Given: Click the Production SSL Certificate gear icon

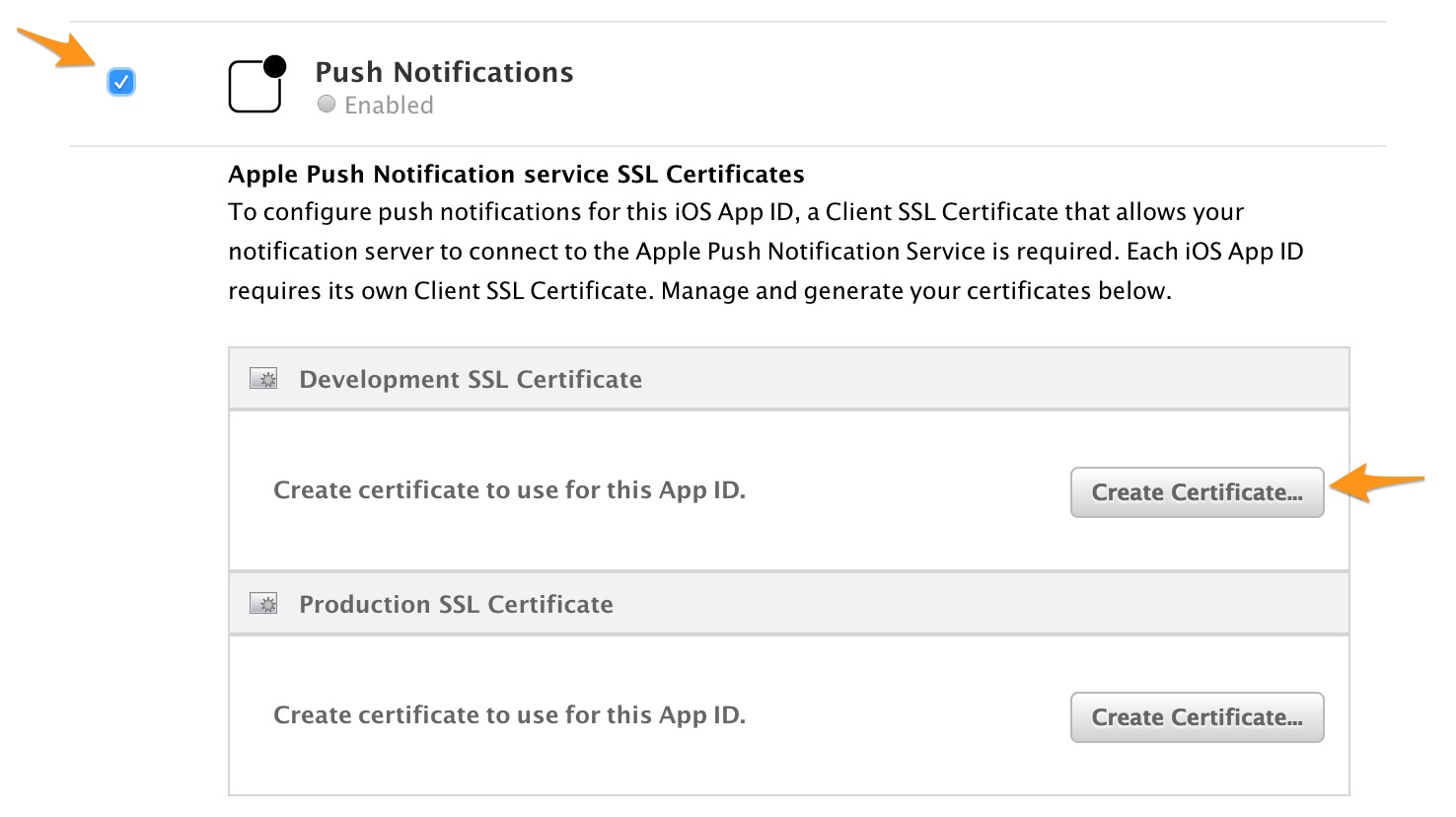Looking at the screenshot, I should tap(263, 604).
